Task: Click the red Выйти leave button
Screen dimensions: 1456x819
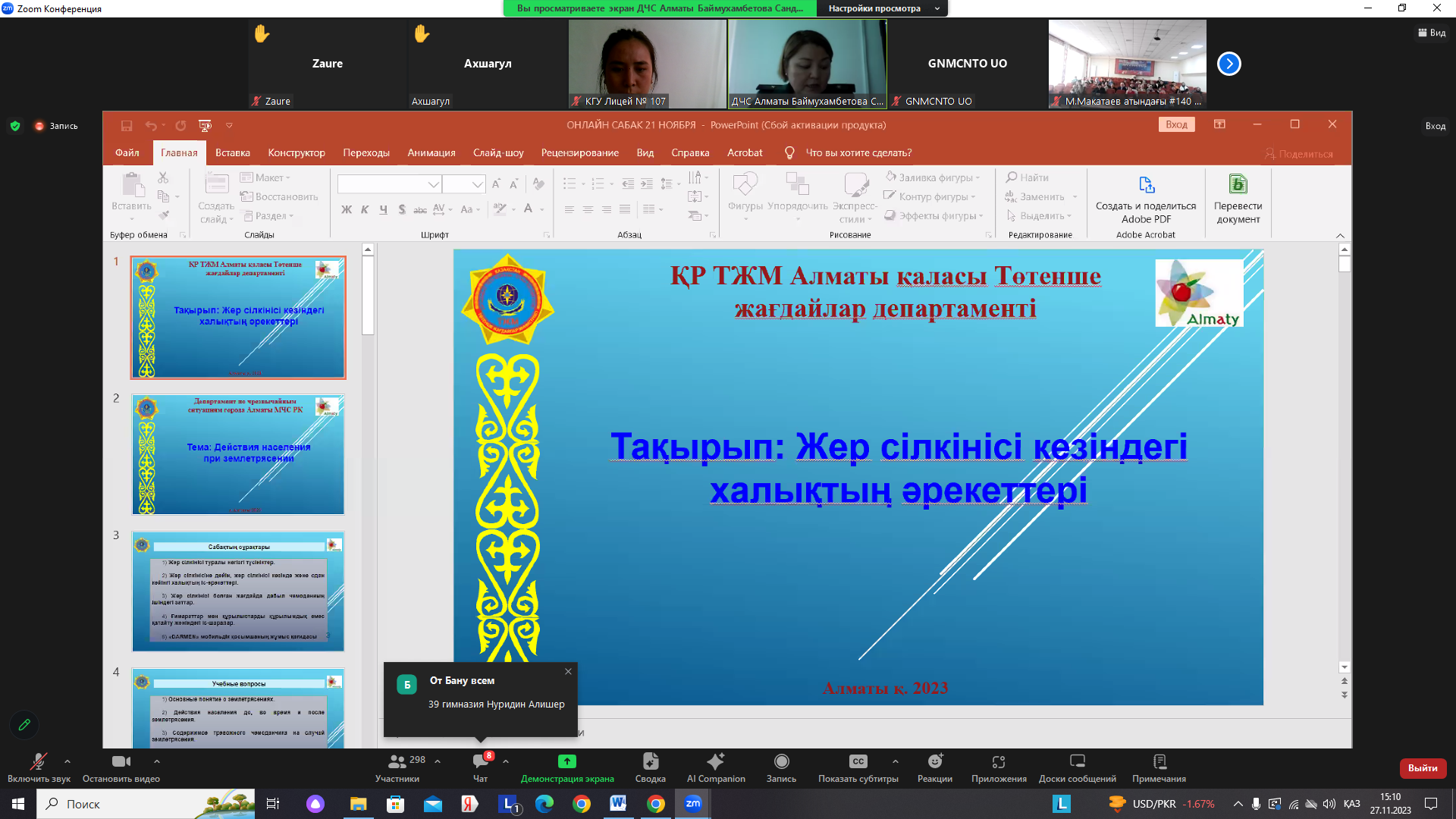Action: (1423, 768)
